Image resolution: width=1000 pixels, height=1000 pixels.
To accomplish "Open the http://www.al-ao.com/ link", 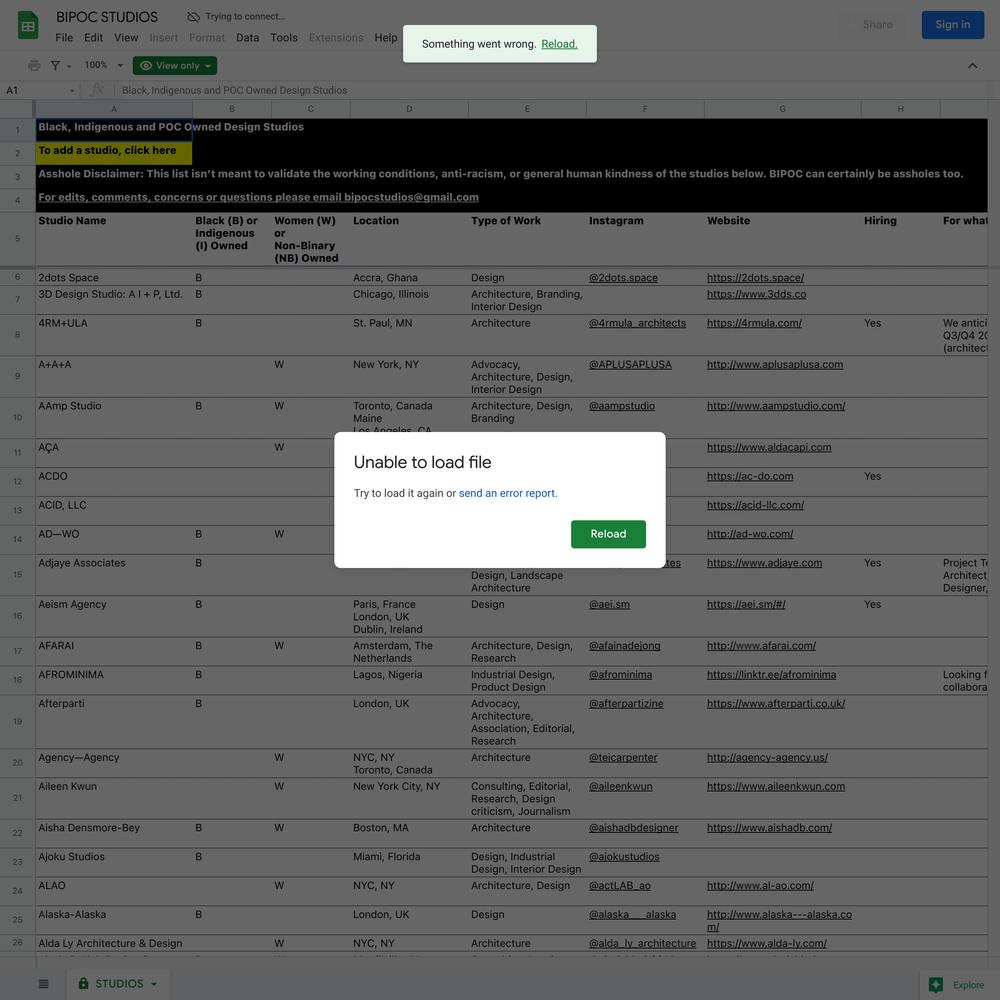I will coord(760,886).
